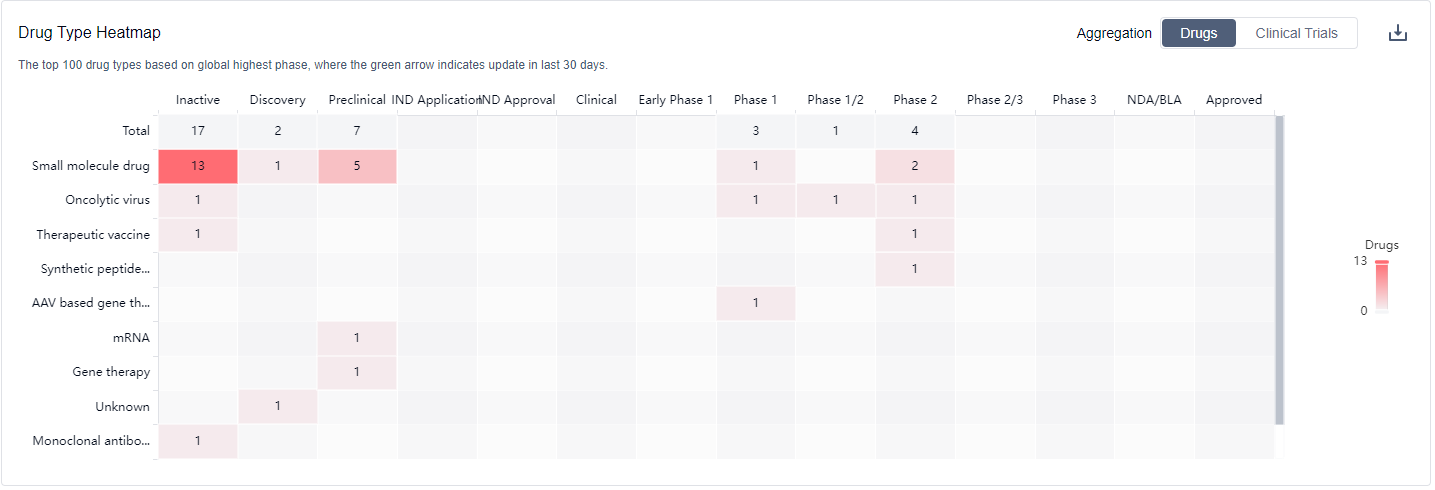1435x490 pixels.
Task: Click the Oncolytic virus row label
Action: (107, 200)
